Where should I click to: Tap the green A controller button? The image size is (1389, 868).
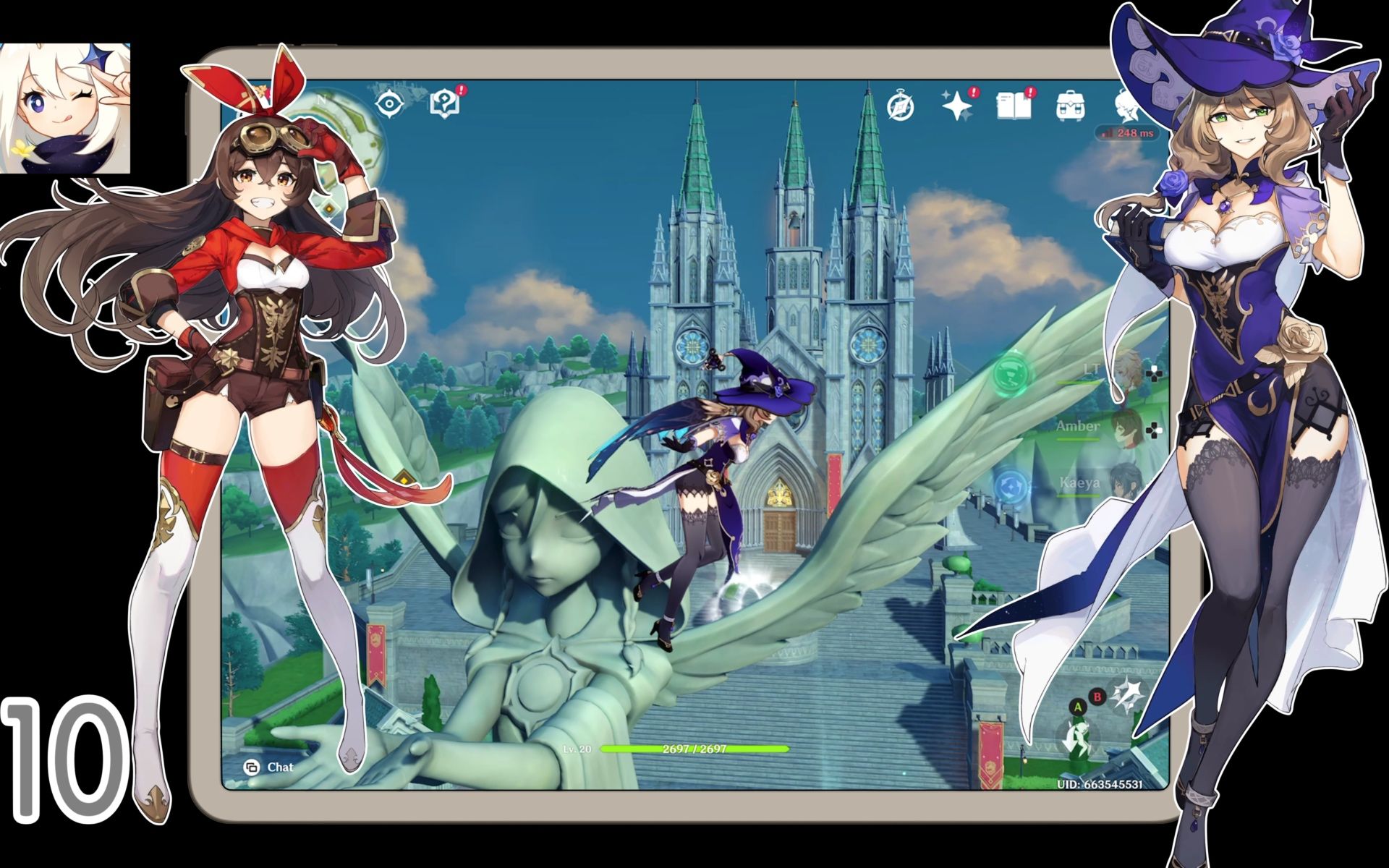tap(1077, 707)
